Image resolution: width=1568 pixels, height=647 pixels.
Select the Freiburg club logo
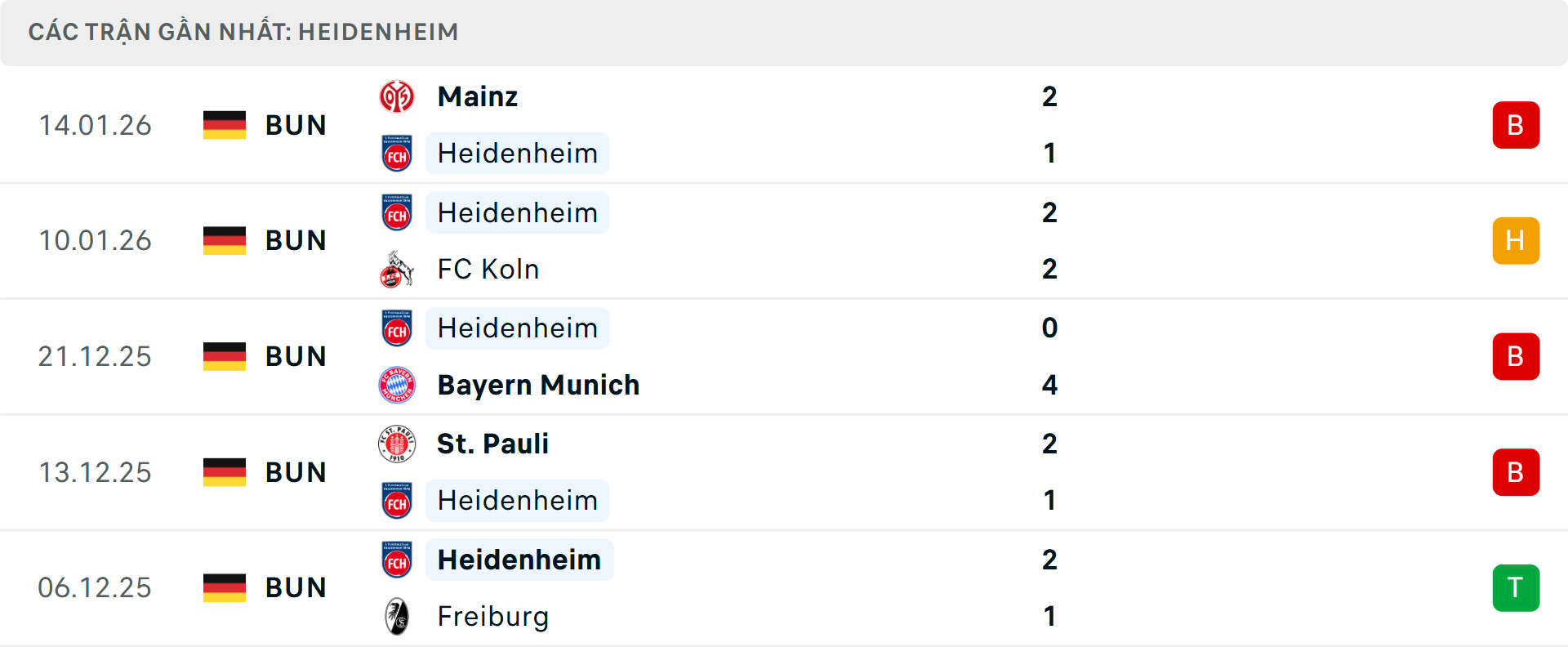tap(398, 617)
